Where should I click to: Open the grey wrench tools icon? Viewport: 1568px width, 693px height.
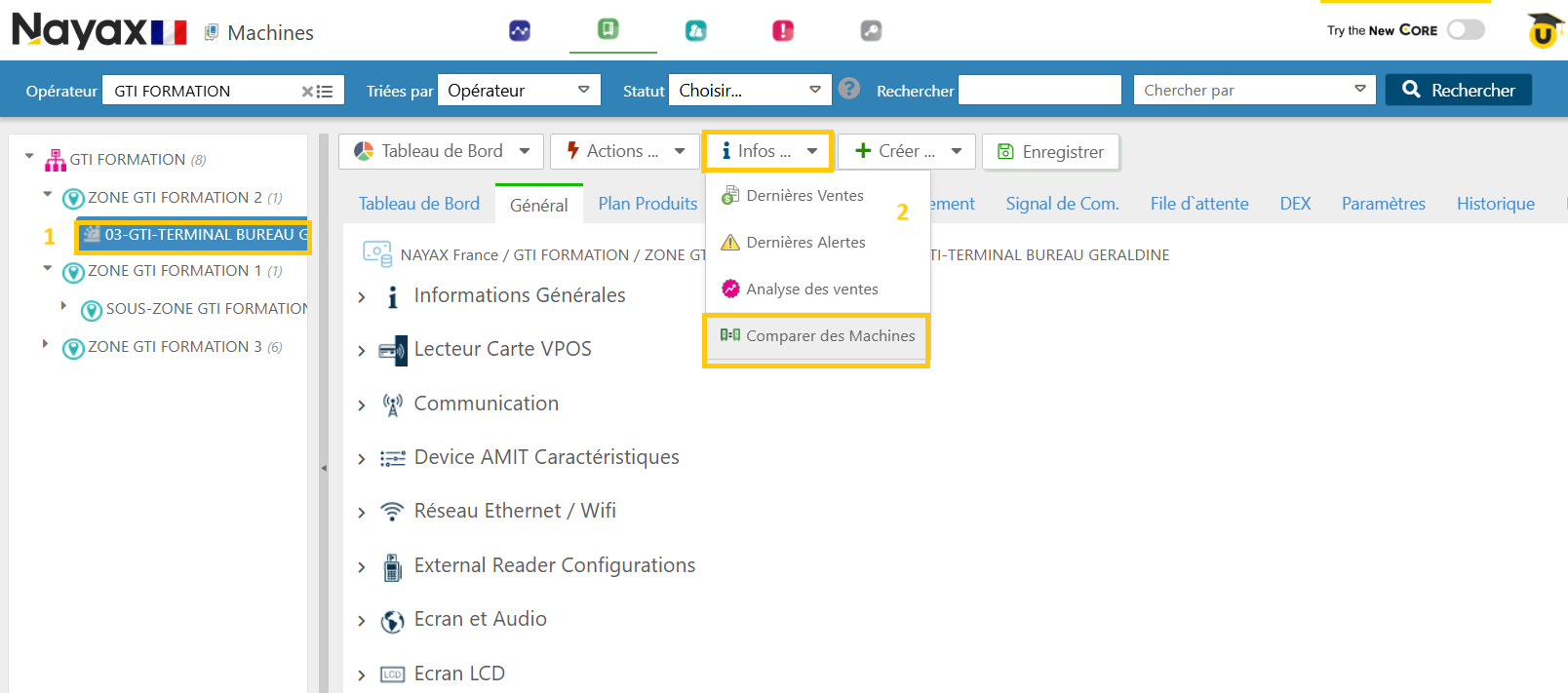pyautogui.click(x=871, y=31)
